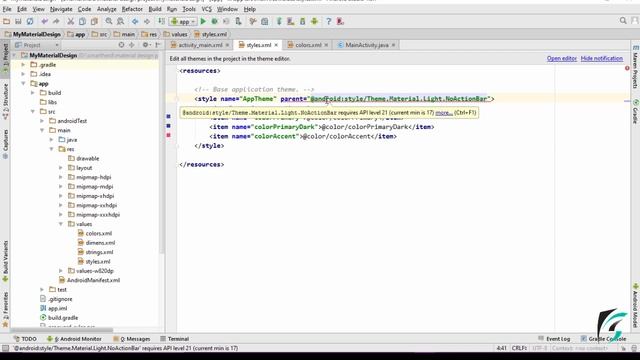This screenshot has height=360, width=640.
Task: Navigate forward arrow icon
Action: (x=147, y=21)
